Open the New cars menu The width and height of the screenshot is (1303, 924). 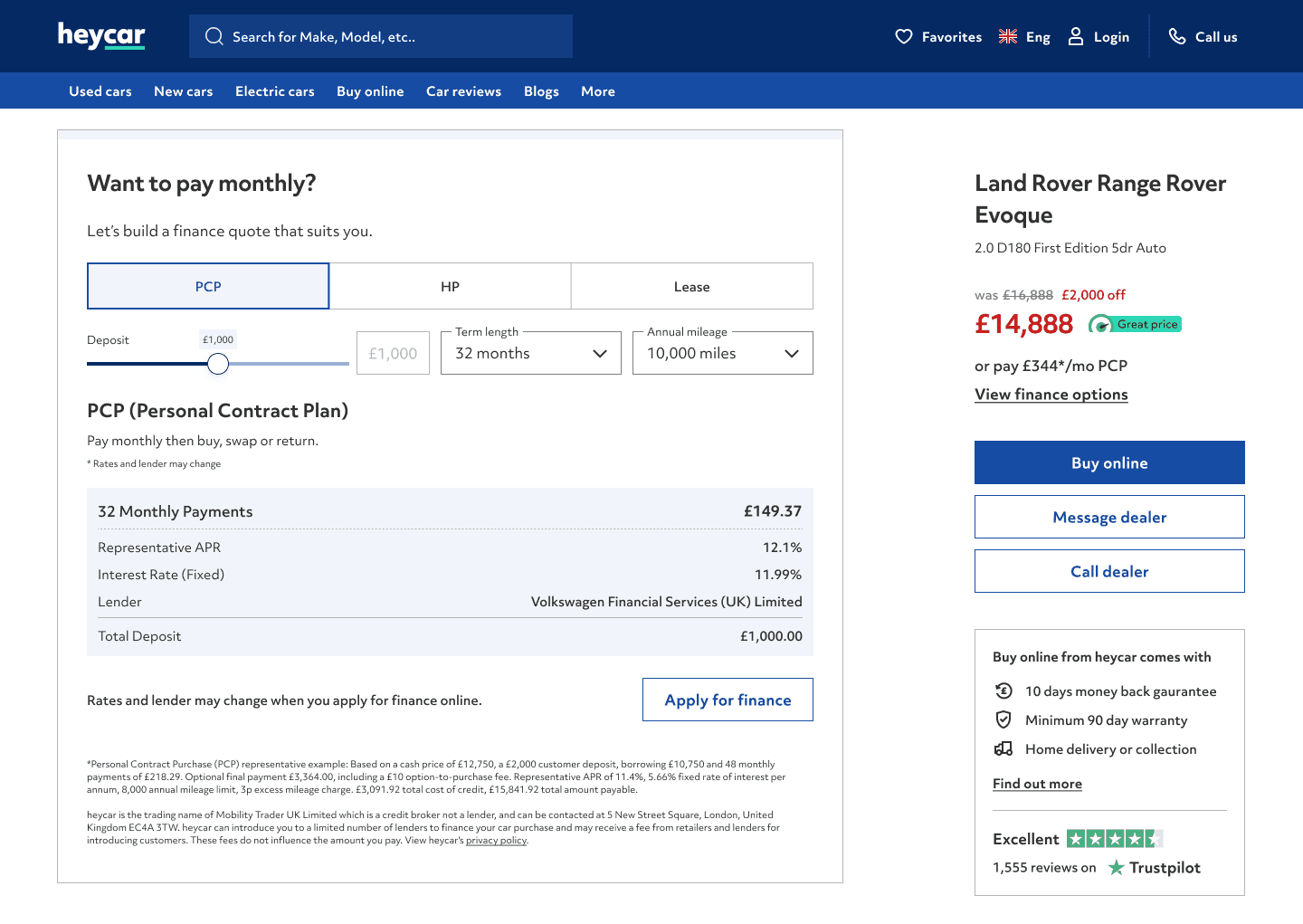click(184, 91)
